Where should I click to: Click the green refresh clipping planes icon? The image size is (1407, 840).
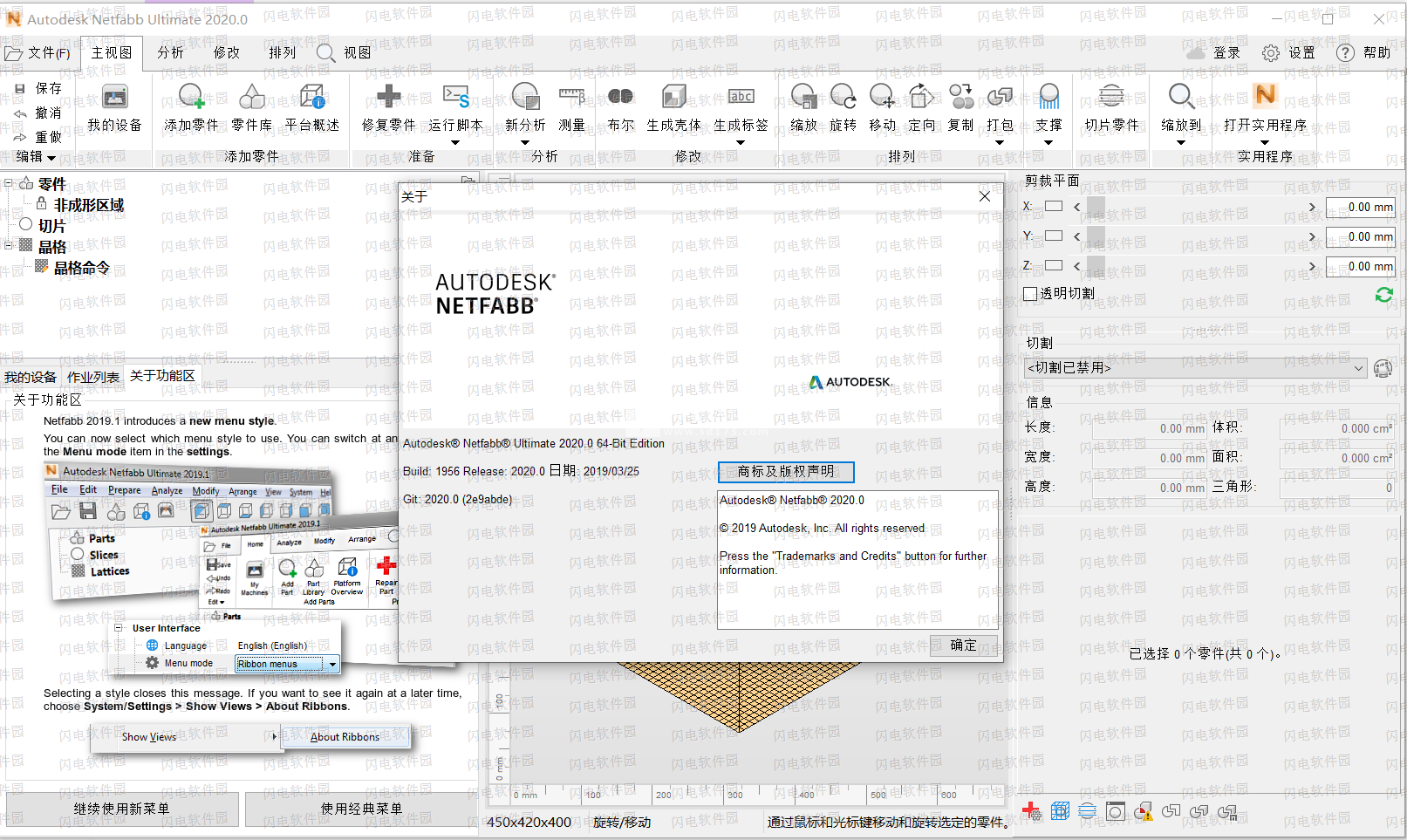tap(1383, 295)
